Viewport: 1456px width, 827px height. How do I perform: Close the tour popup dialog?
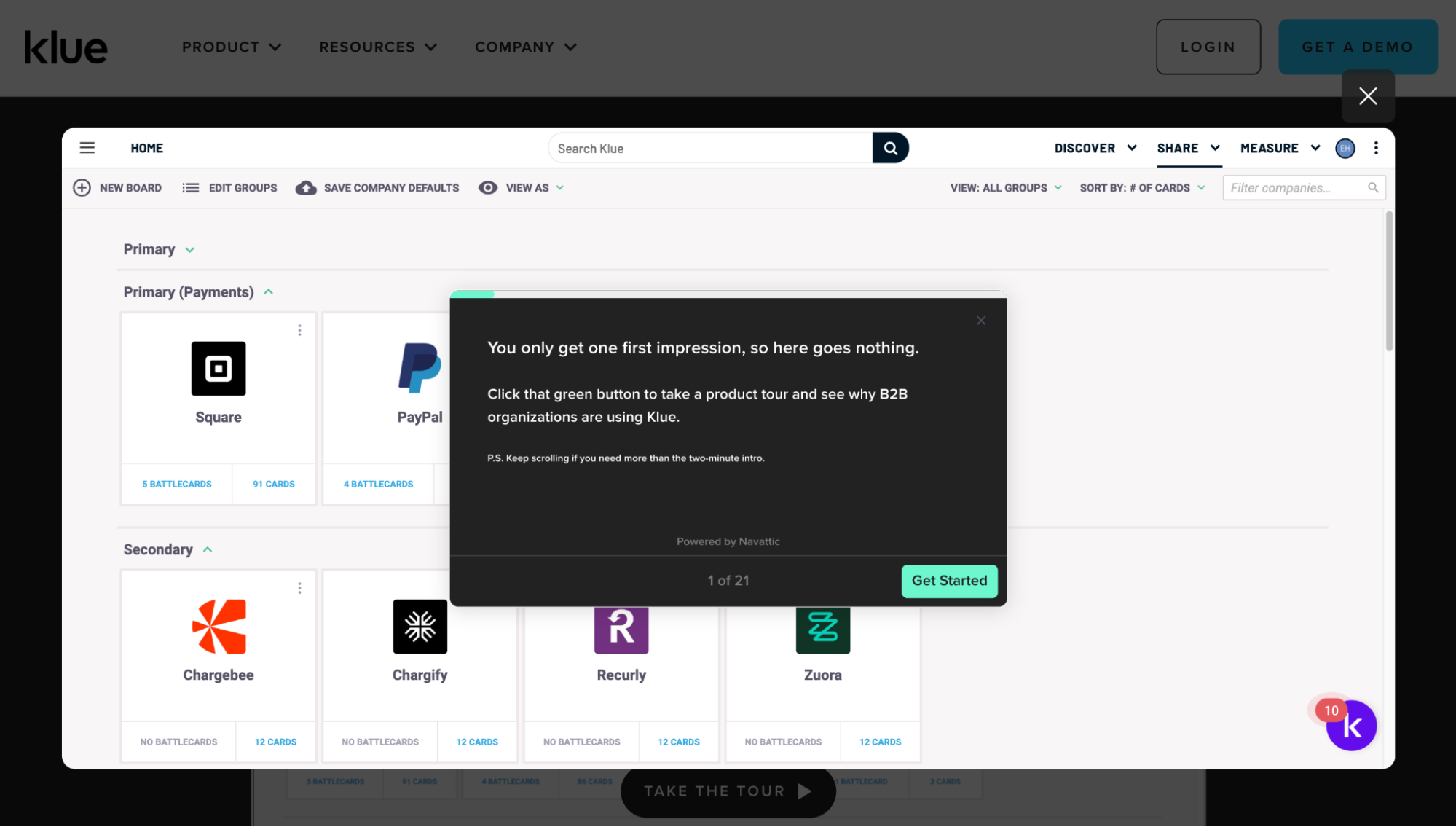coord(981,321)
